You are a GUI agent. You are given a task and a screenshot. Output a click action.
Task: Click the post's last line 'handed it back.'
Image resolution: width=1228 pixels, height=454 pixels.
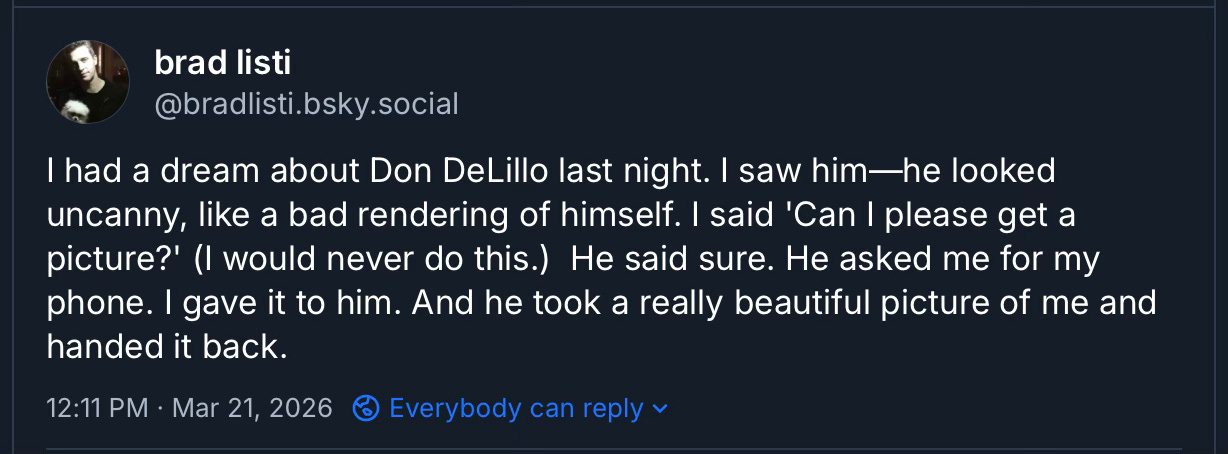click(166, 347)
